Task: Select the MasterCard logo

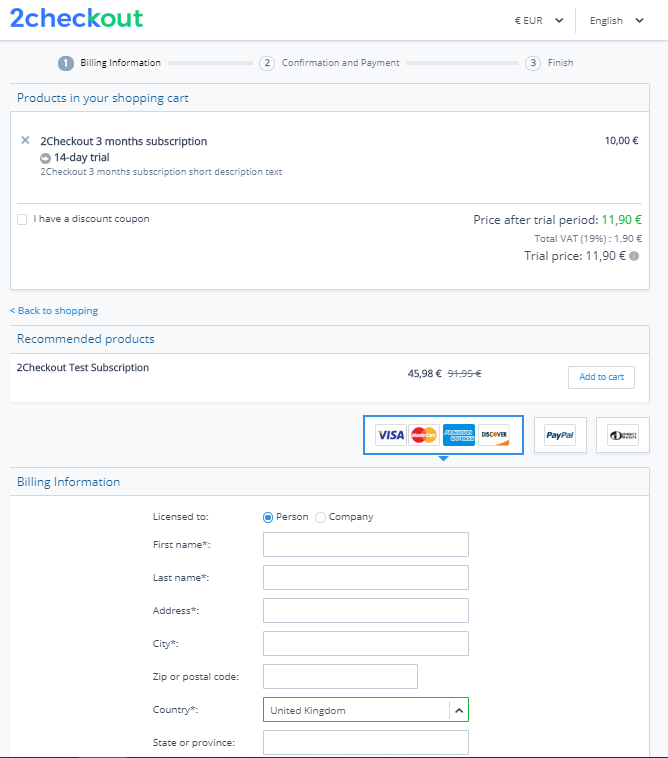Action: (x=424, y=435)
